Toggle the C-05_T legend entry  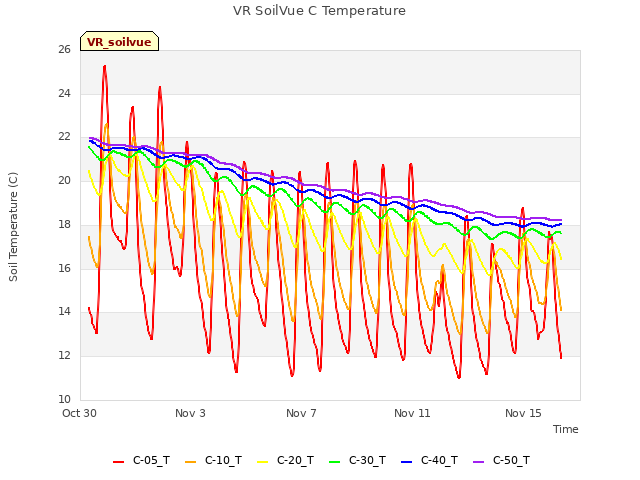click(x=142, y=461)
